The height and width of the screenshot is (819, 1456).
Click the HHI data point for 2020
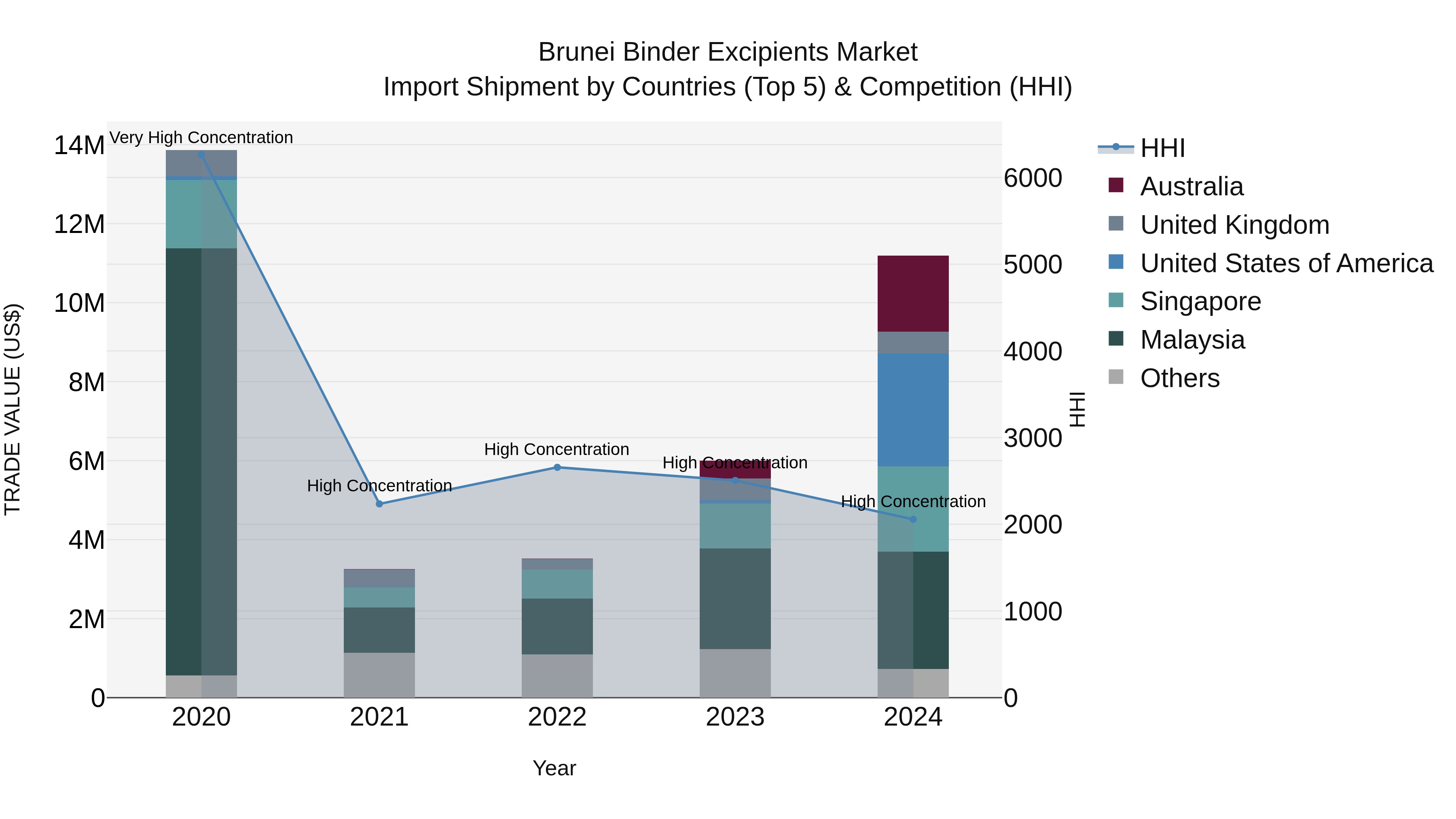point(201,154)
